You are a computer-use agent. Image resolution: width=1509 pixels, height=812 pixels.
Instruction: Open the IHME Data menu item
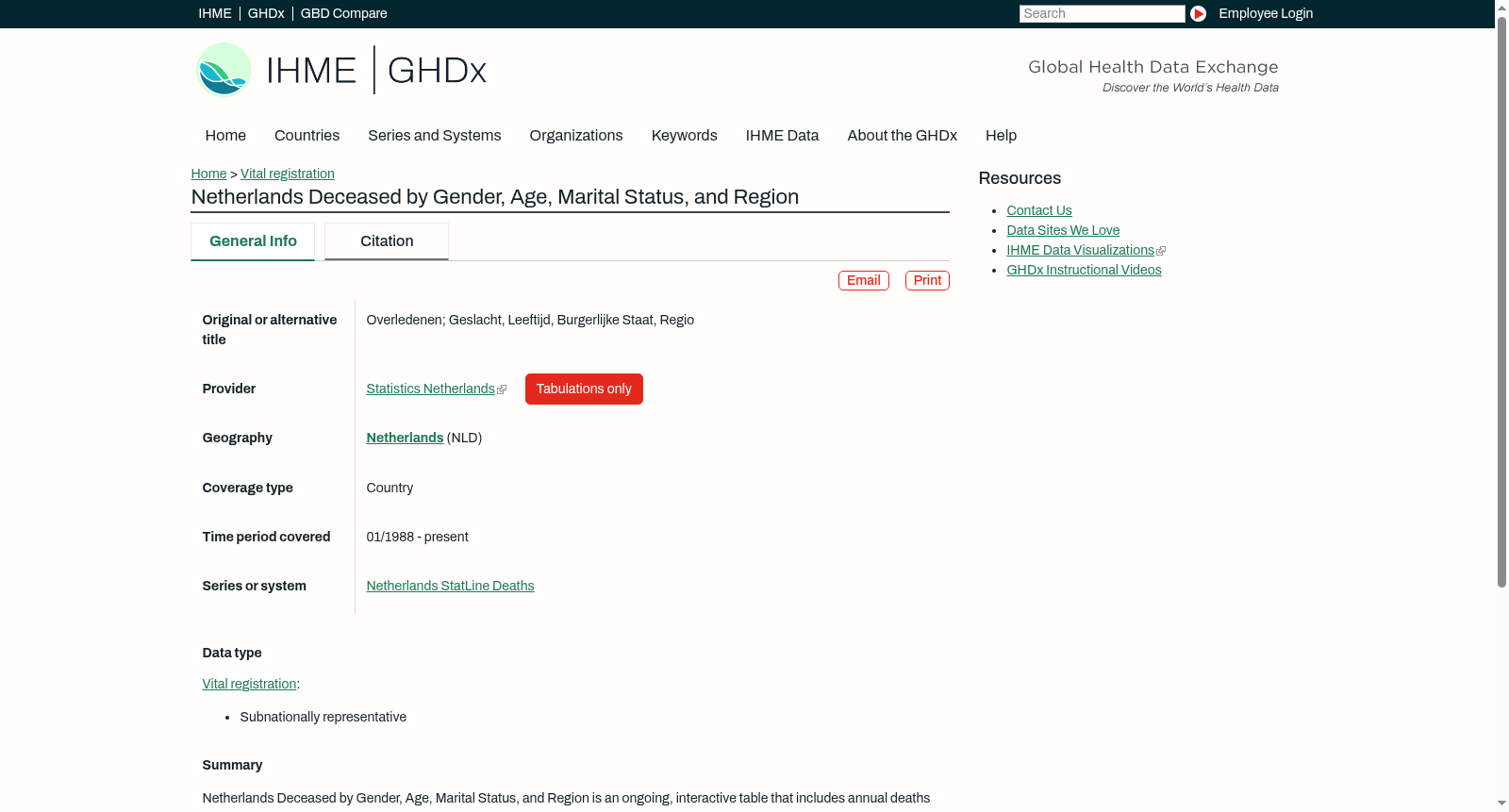[x=782, y=135]
